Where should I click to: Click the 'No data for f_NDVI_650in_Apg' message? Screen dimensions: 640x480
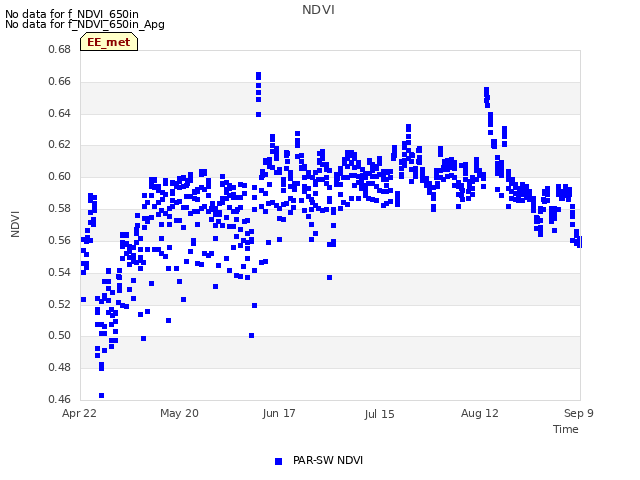(x=85, y=24)
